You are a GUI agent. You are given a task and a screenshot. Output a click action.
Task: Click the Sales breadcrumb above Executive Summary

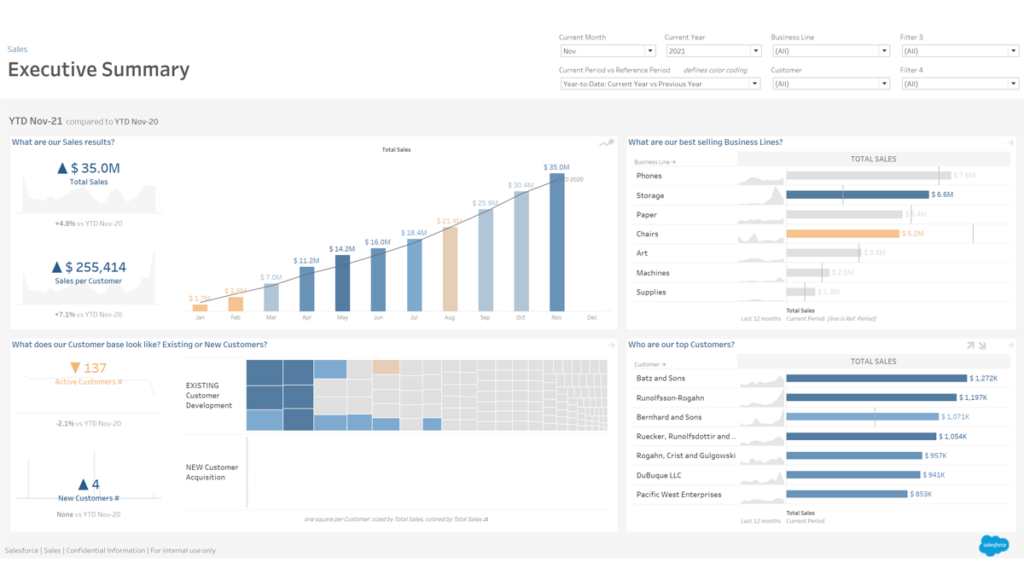pyautogui.click(x=16, y=48)
